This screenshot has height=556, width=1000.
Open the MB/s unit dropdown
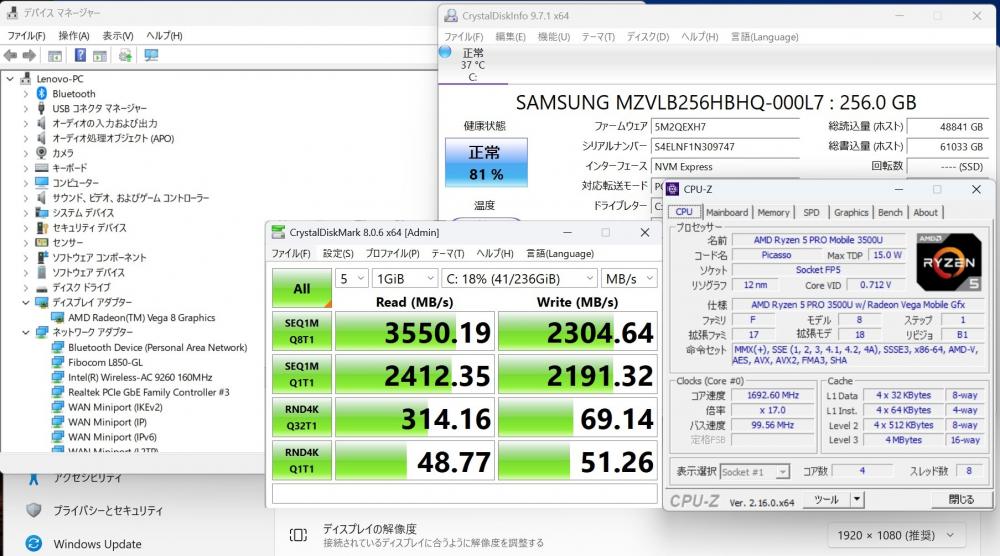pos(629,279)
